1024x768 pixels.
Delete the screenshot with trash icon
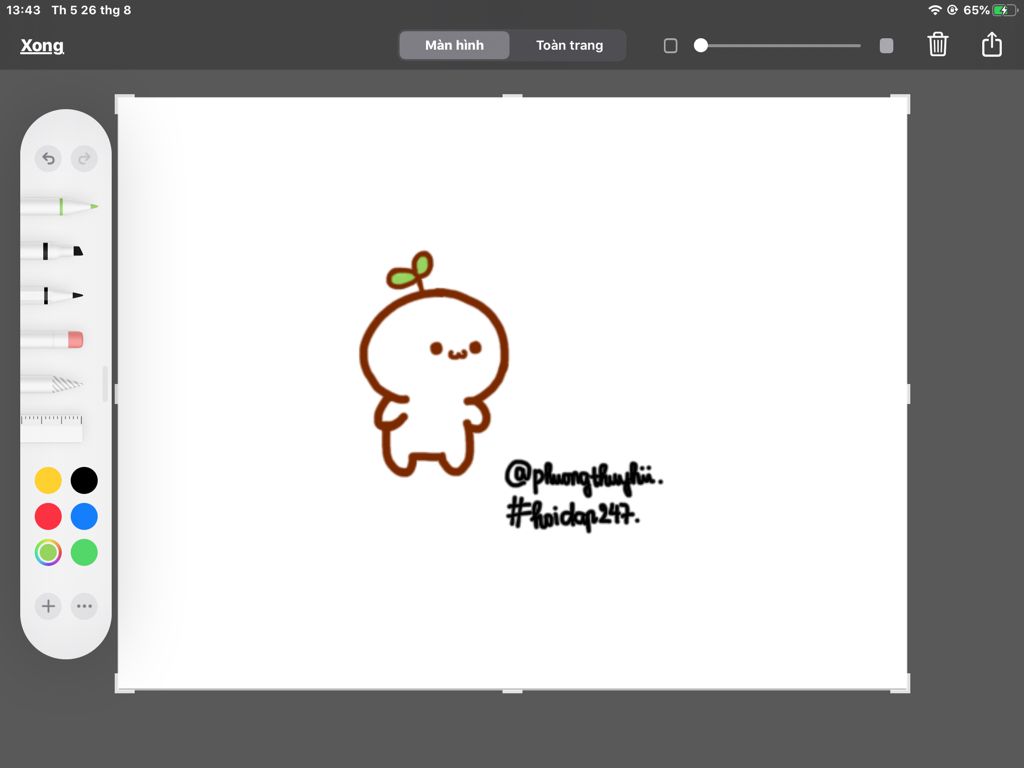tap(938, 44)
